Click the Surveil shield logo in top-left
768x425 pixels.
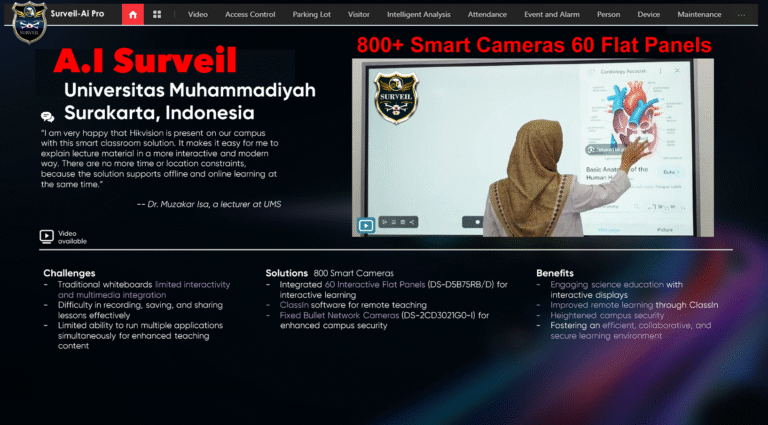(29, 23)
